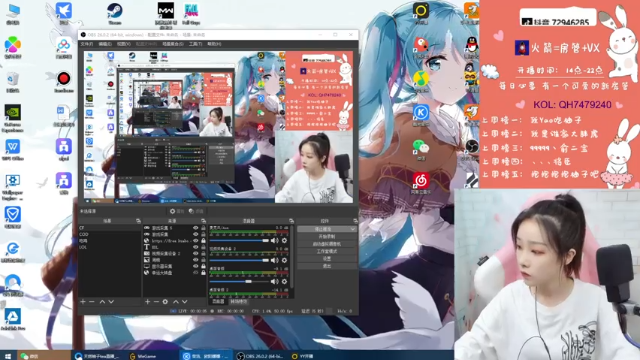Click the 退出 exit button in Controls

(x=327, y=266)
